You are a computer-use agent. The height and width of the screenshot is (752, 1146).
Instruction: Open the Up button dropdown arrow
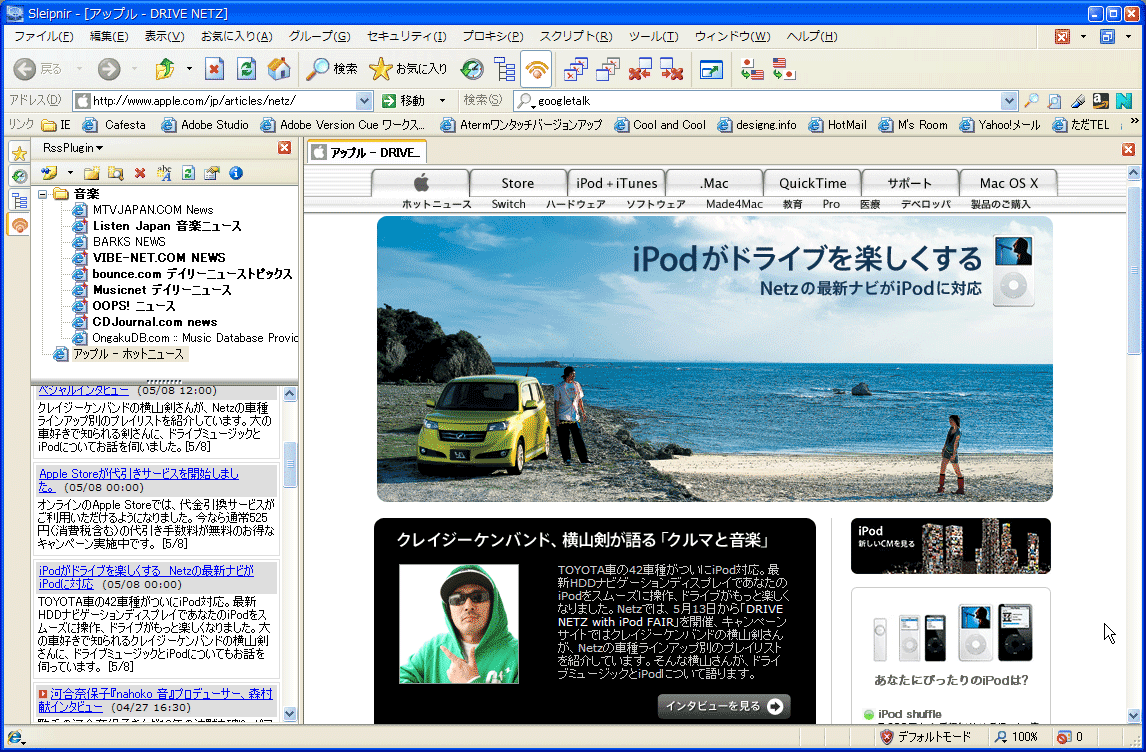[x=189, y=69]
